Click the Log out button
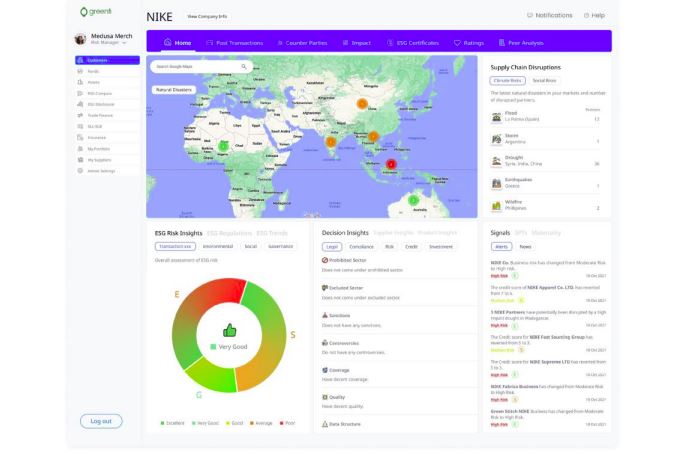The width and height of the screenshot is (677, 452). tap(101, 421)
